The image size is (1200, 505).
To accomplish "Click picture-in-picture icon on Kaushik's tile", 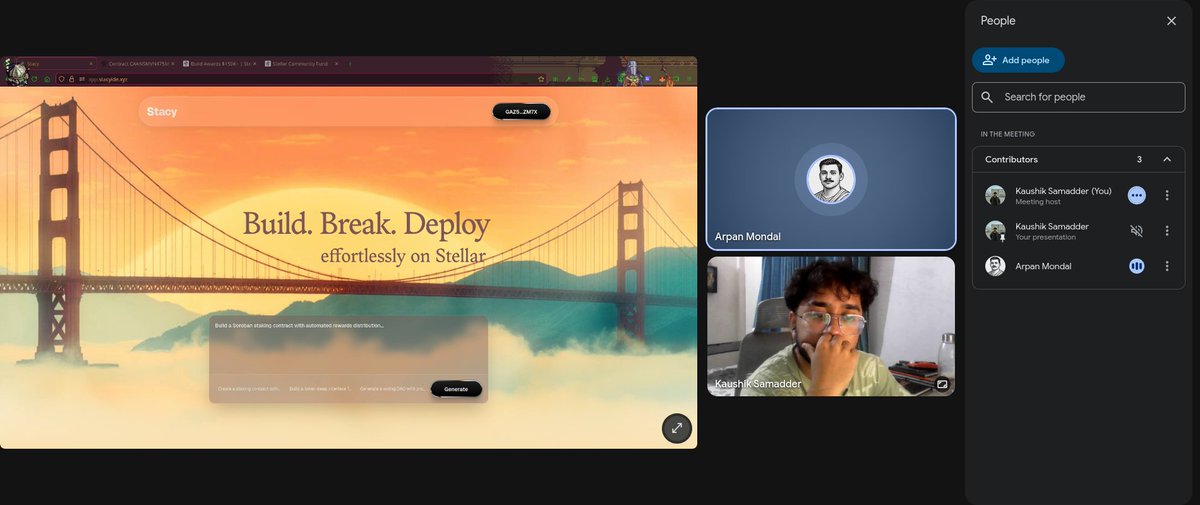I will coord(941,383).
